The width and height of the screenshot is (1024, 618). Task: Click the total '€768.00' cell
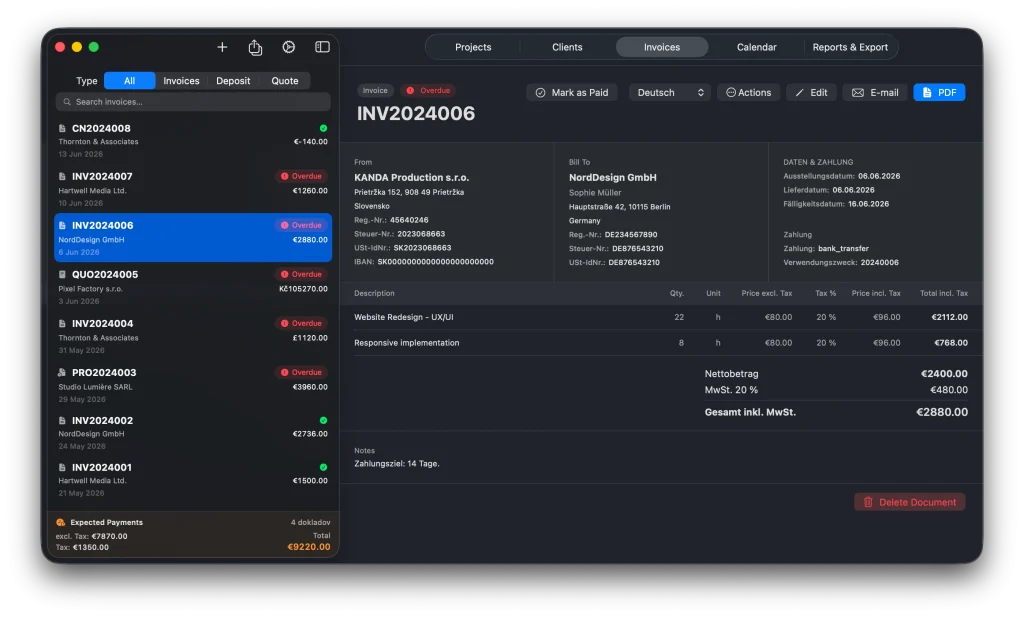[x=951, y=343]
